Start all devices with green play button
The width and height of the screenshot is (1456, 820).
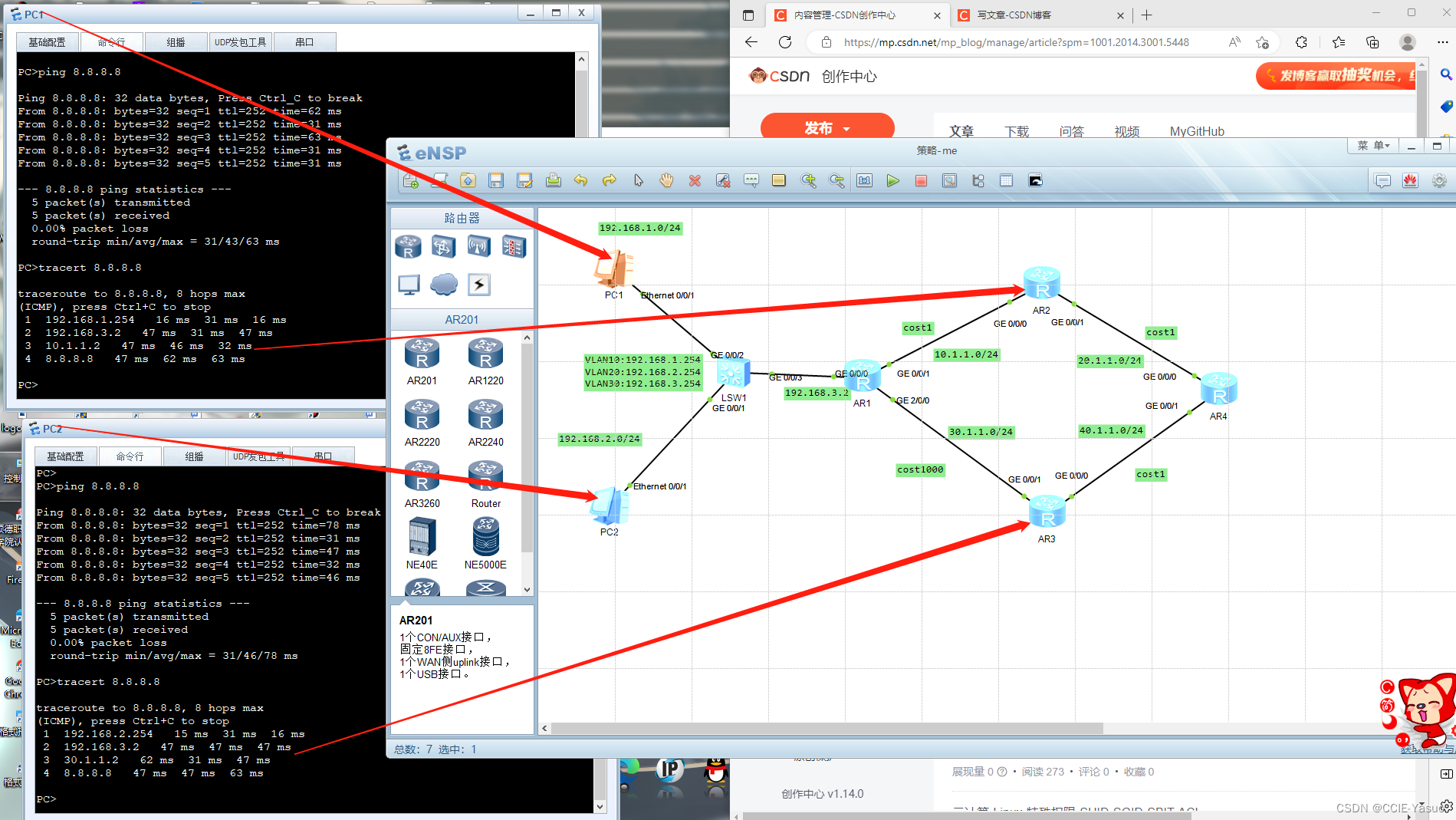pyautogui.click(x=893, y=181)
